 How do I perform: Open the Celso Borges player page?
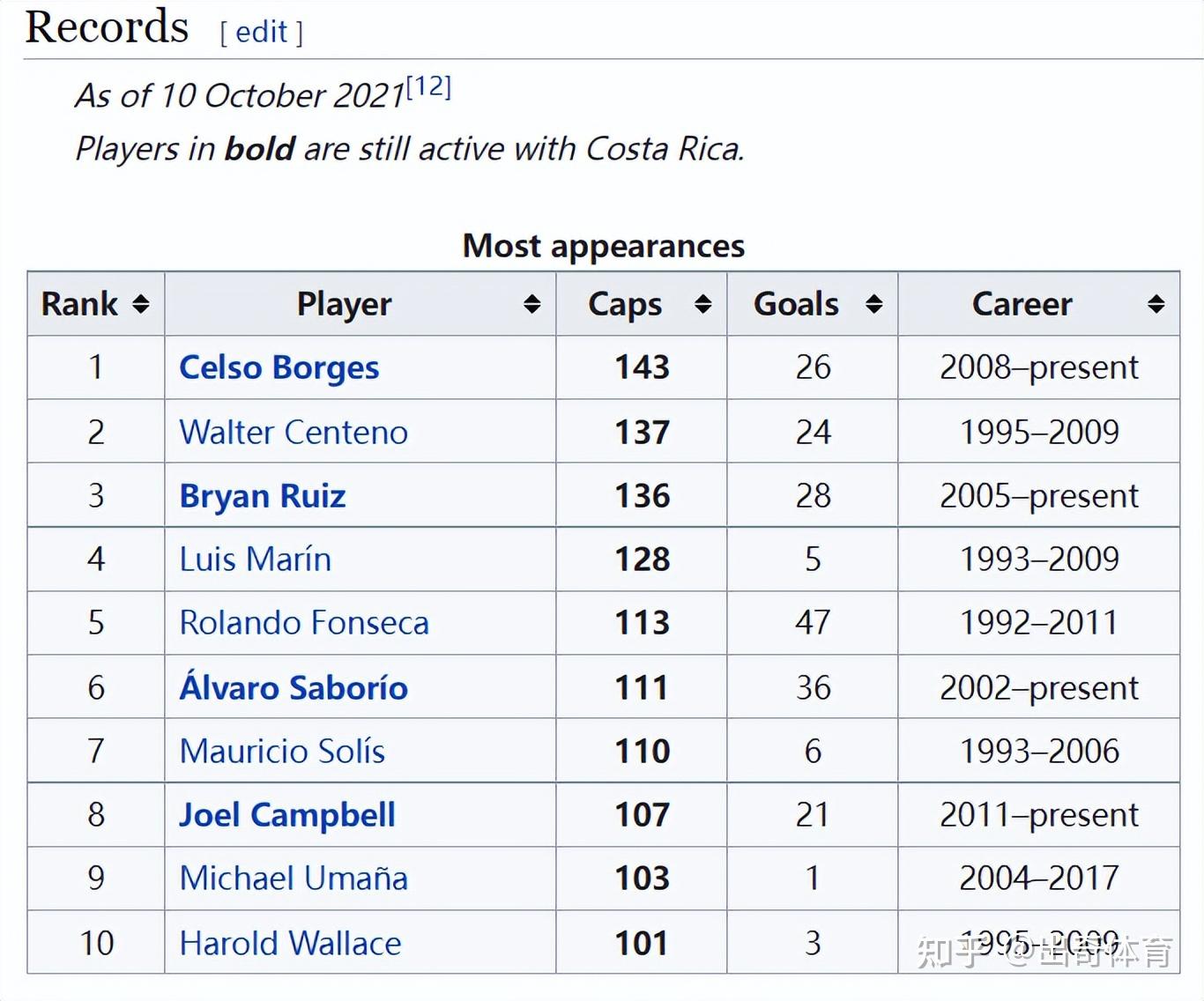tap(279, 368)
